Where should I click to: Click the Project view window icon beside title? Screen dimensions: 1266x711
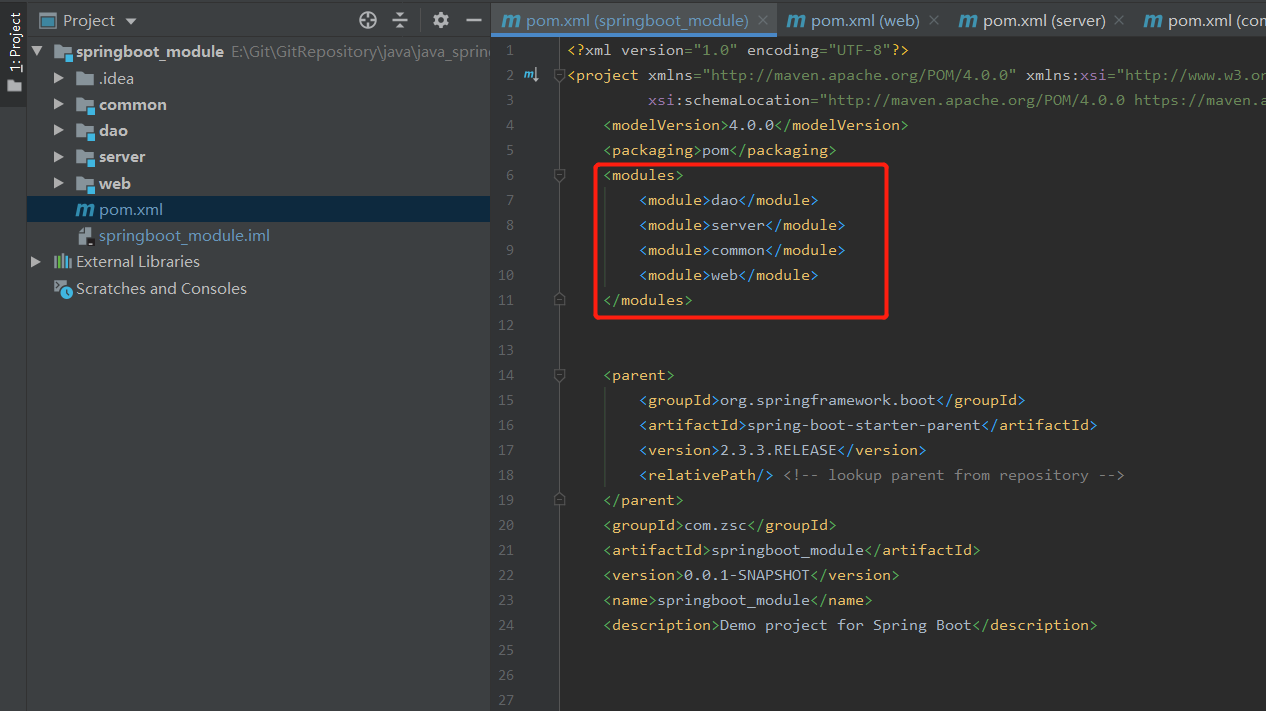click(x=47, y=20)
